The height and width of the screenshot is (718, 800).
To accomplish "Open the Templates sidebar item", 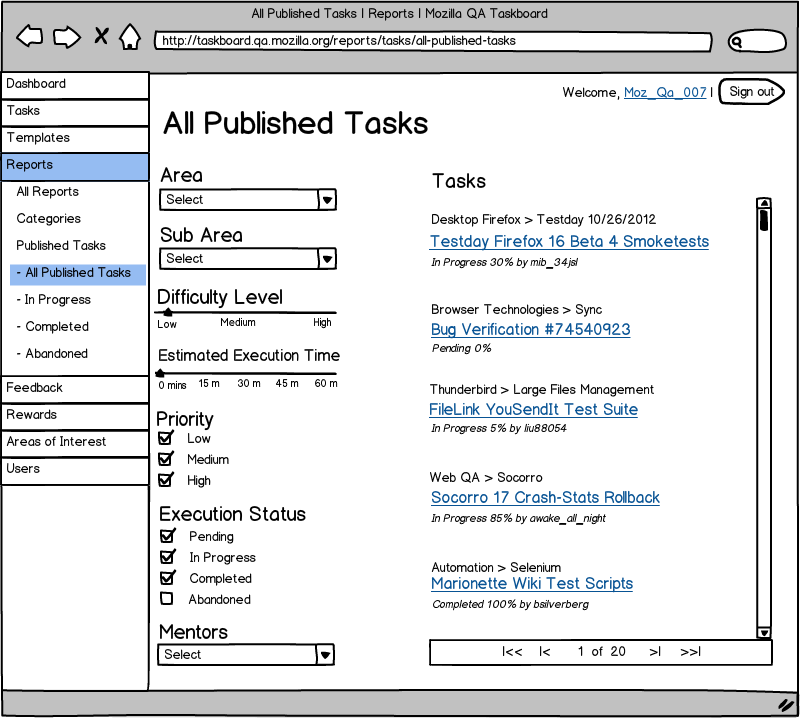I will (x=75, y=139).
